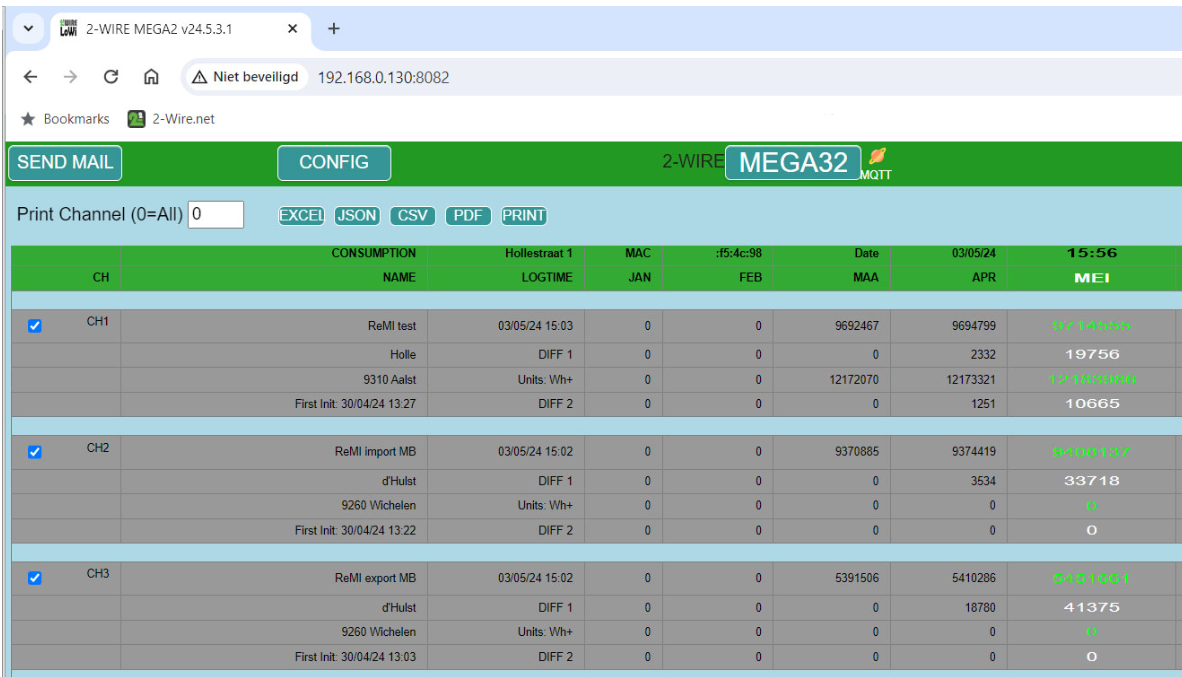This screenshot has height=677, width=1182.
Task: Click the MEI value 19756
Action: 1092,354
